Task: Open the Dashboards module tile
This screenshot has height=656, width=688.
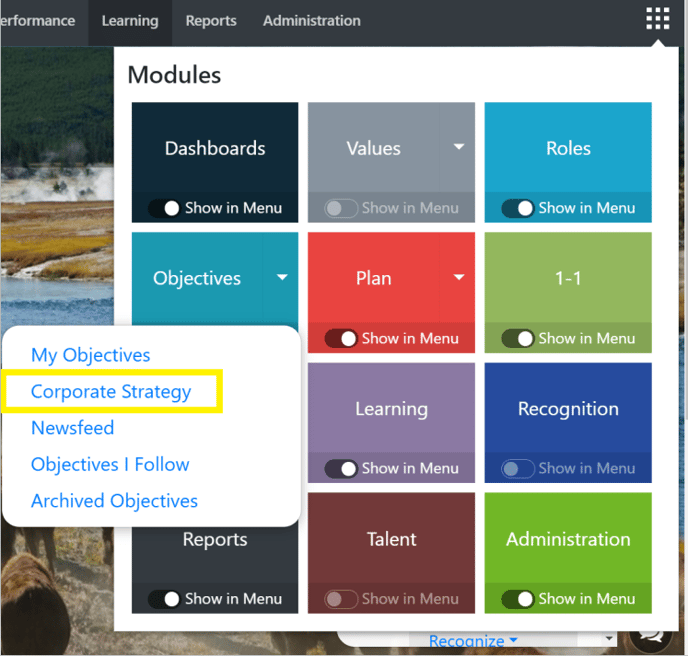Action: 215,148
